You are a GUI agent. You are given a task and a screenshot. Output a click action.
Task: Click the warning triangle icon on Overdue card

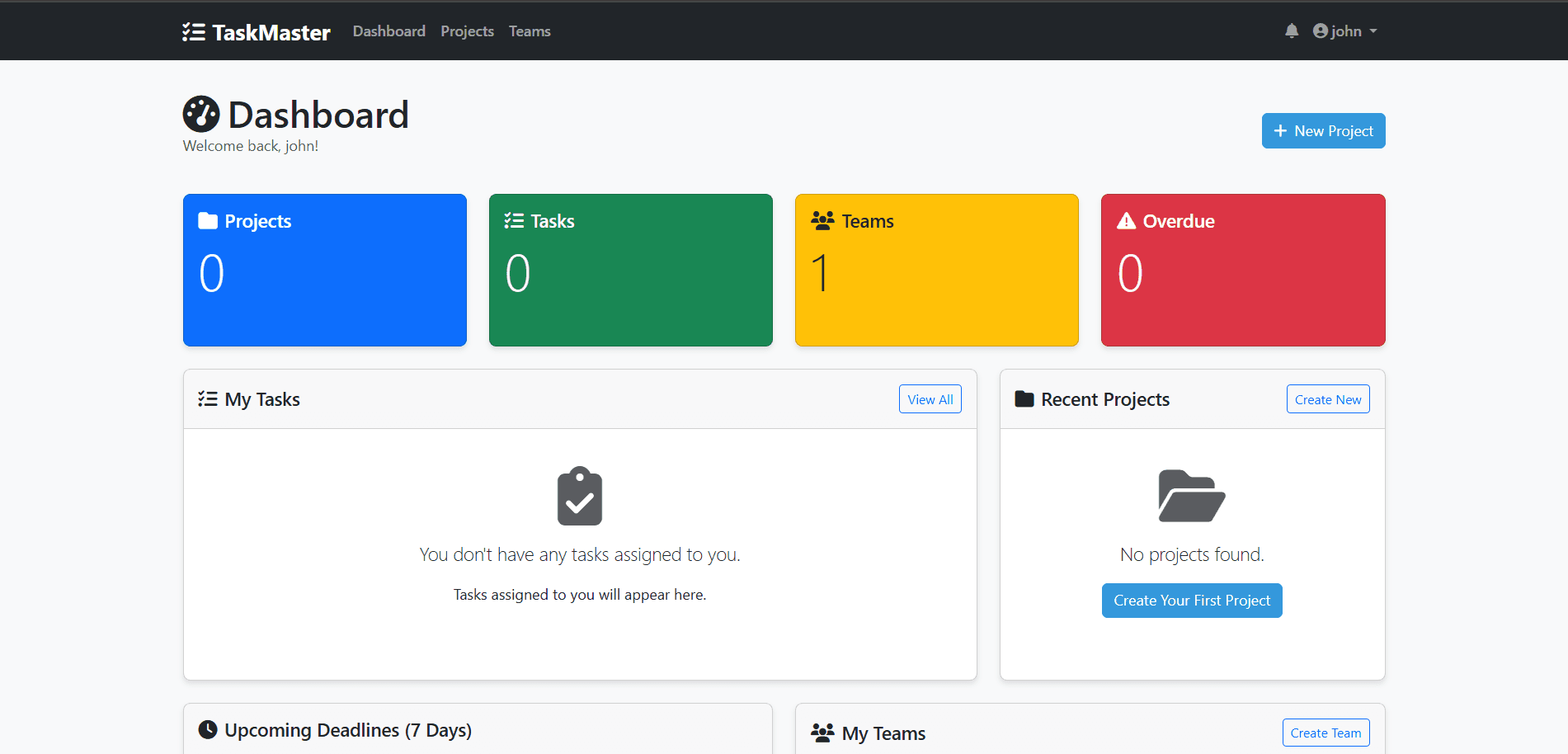pos(1126,220)
